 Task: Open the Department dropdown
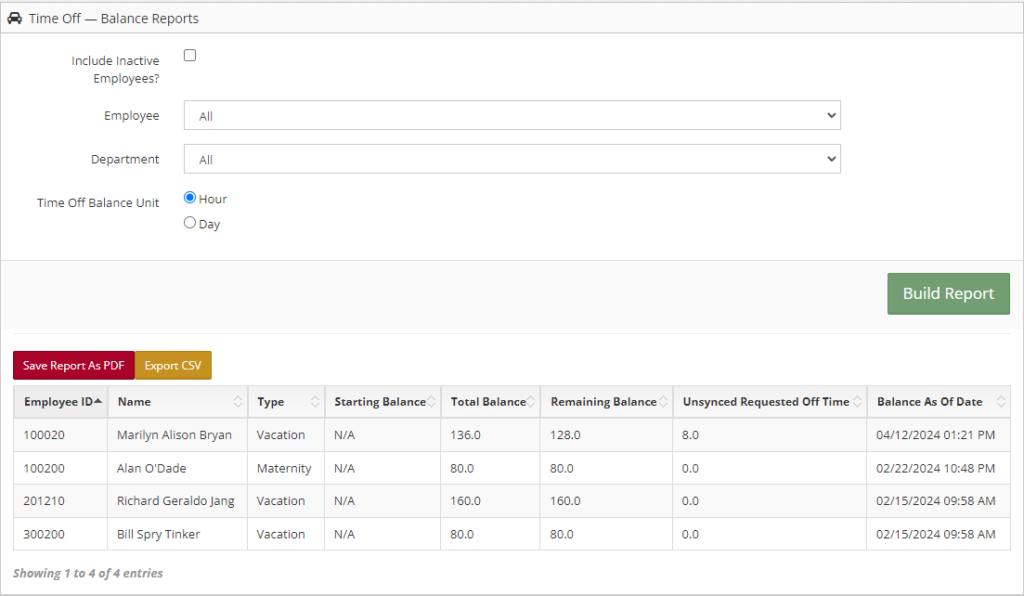click(512, 159)
